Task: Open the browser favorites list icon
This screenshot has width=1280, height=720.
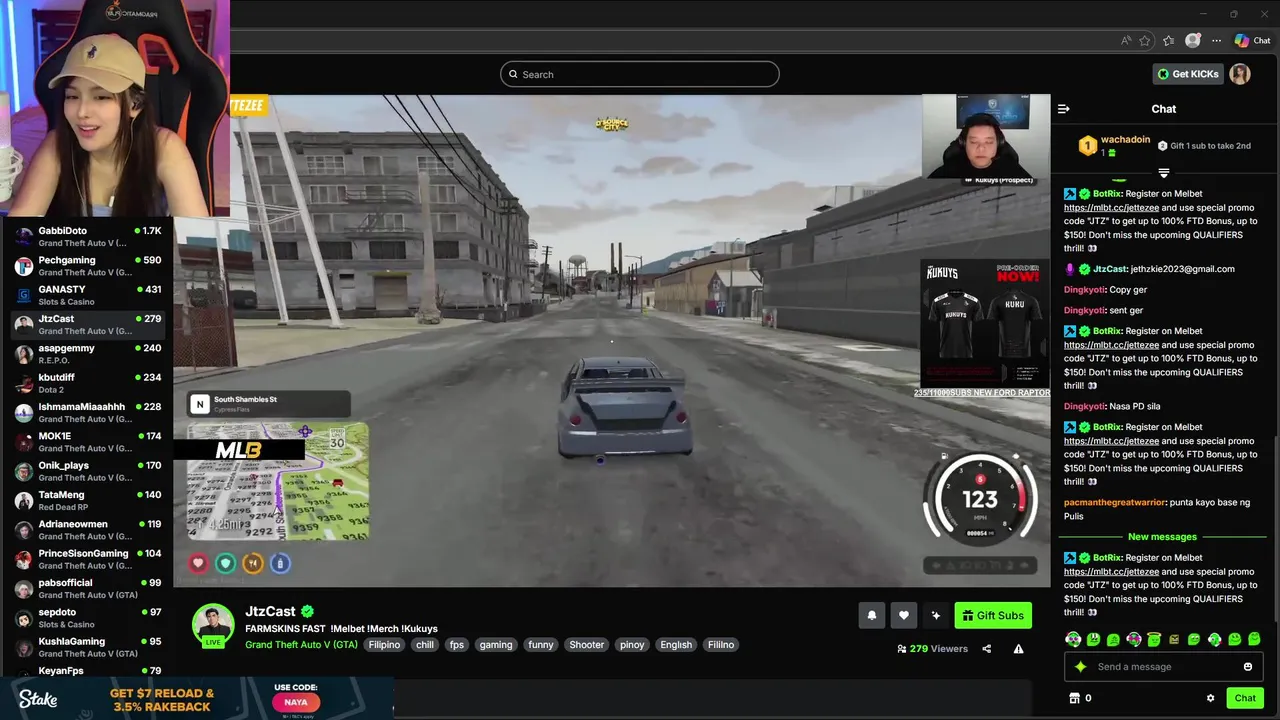Action: (x=1168, y=41)
